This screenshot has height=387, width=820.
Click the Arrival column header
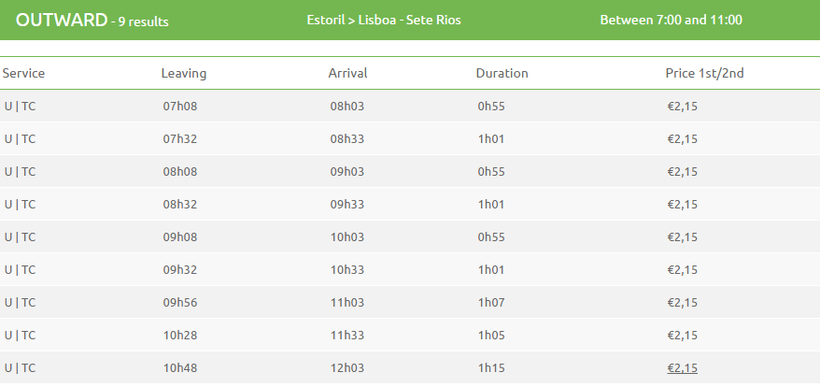pyautogui.click(x=348, y=73)
